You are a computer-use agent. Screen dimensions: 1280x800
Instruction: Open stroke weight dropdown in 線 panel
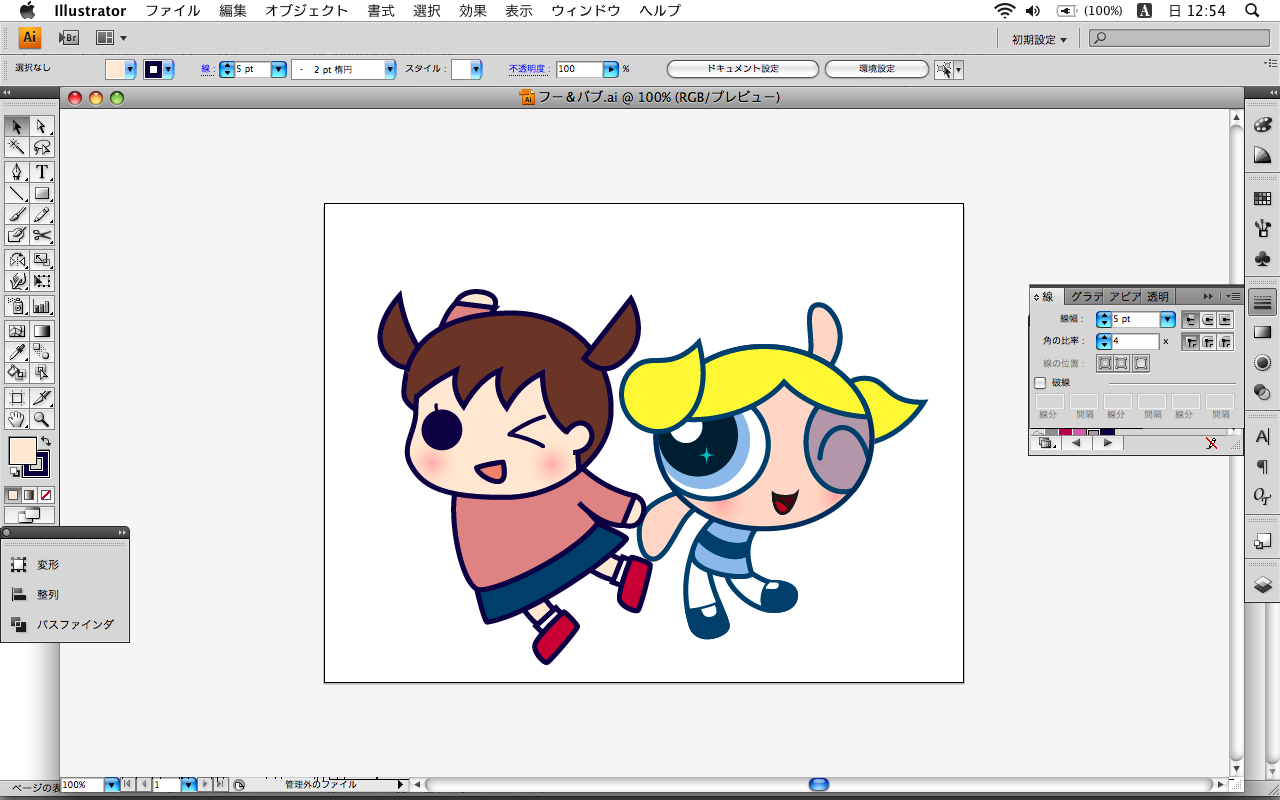(1167, 320)
